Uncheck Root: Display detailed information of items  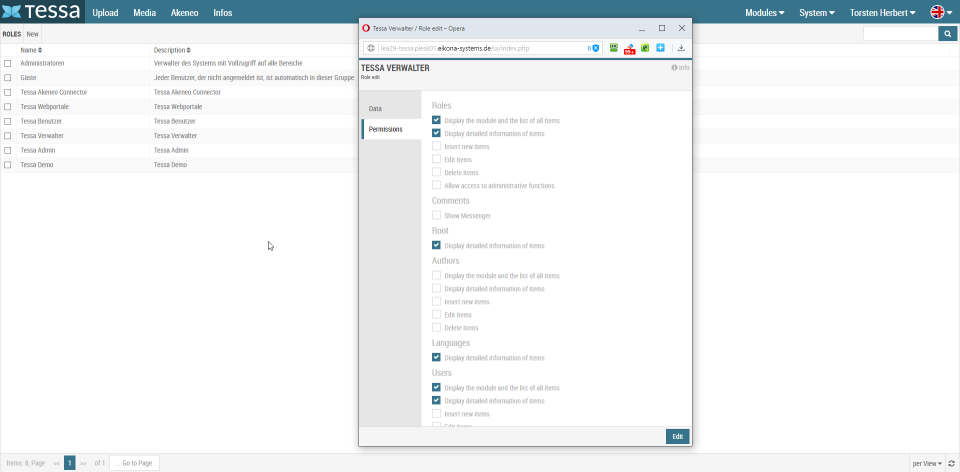pos(437,245)
